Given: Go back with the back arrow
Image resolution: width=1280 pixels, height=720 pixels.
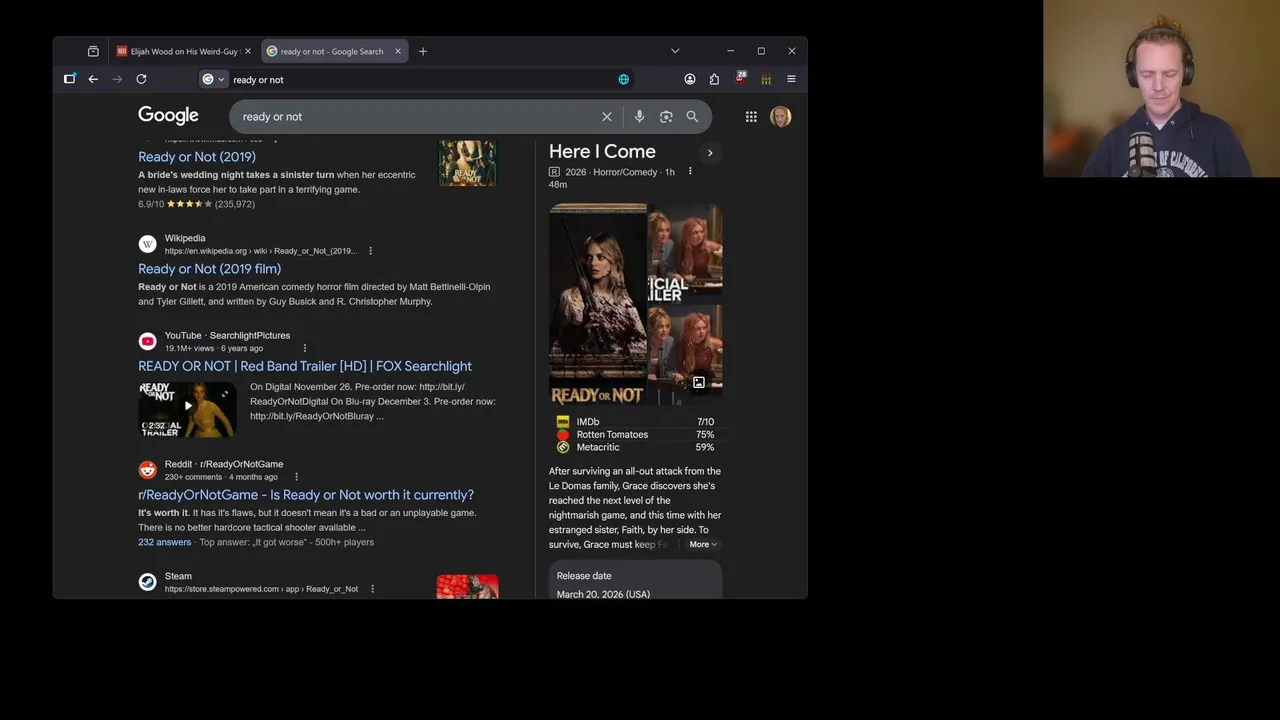Looking at the screenshot, I should pyautogui.click(x=93, y=79).
